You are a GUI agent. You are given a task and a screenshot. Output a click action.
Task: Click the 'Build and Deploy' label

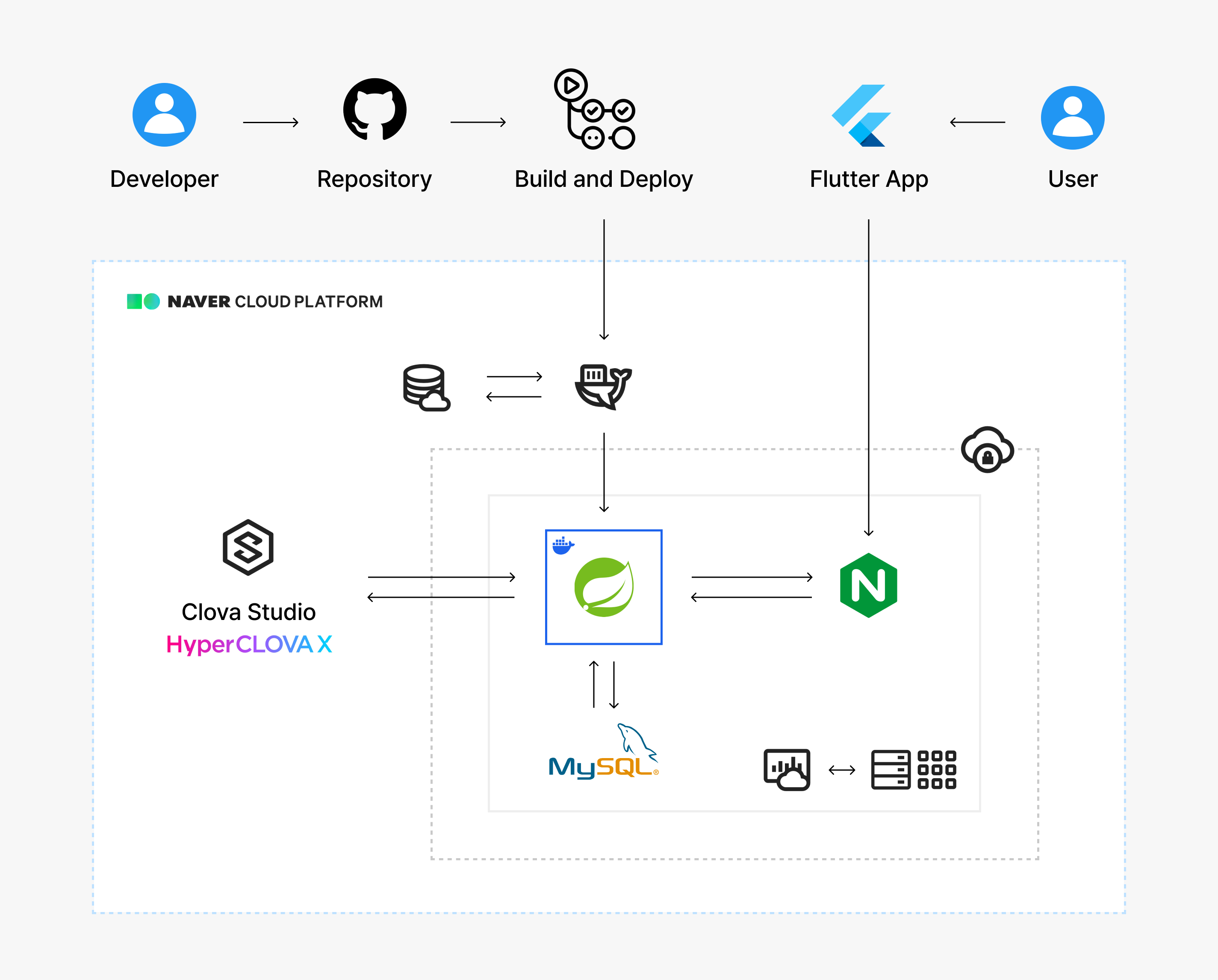604,180
